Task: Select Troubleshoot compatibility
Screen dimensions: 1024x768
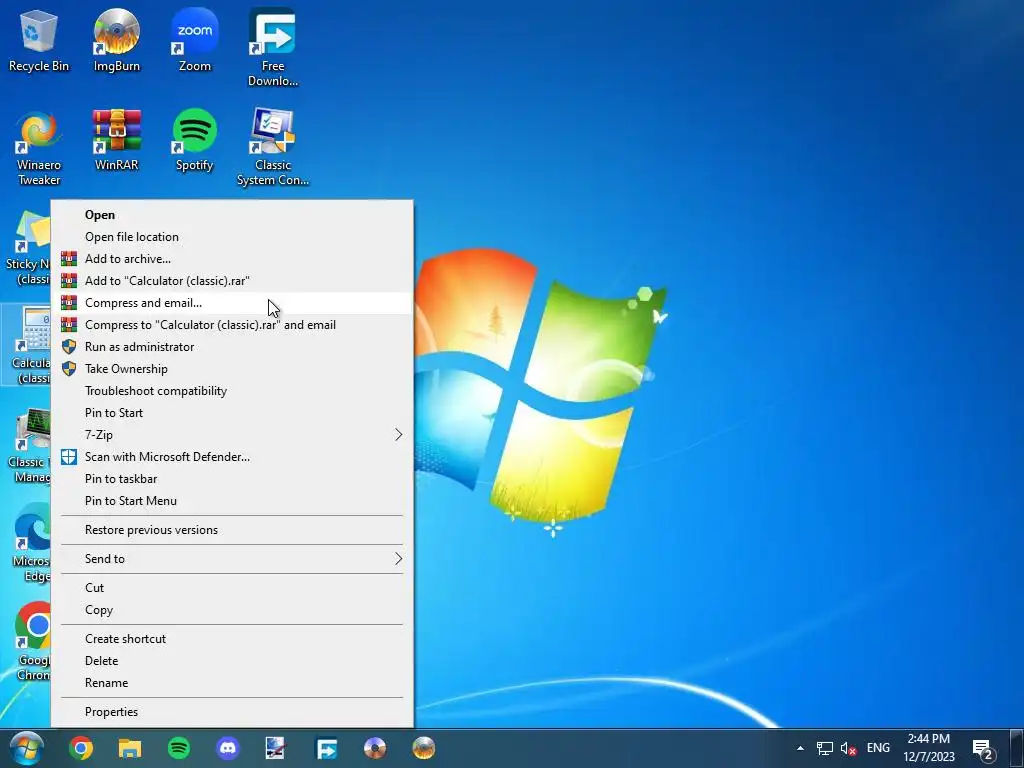Action: pyautogui.click(x=232, y=391)
